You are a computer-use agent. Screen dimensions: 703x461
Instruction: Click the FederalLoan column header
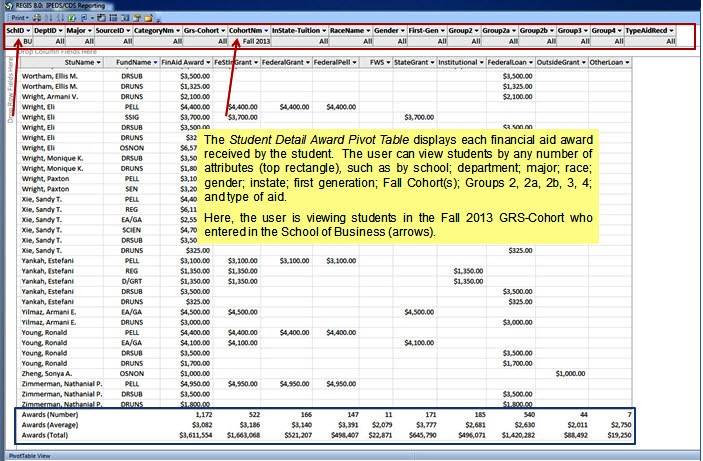(511, 62)
